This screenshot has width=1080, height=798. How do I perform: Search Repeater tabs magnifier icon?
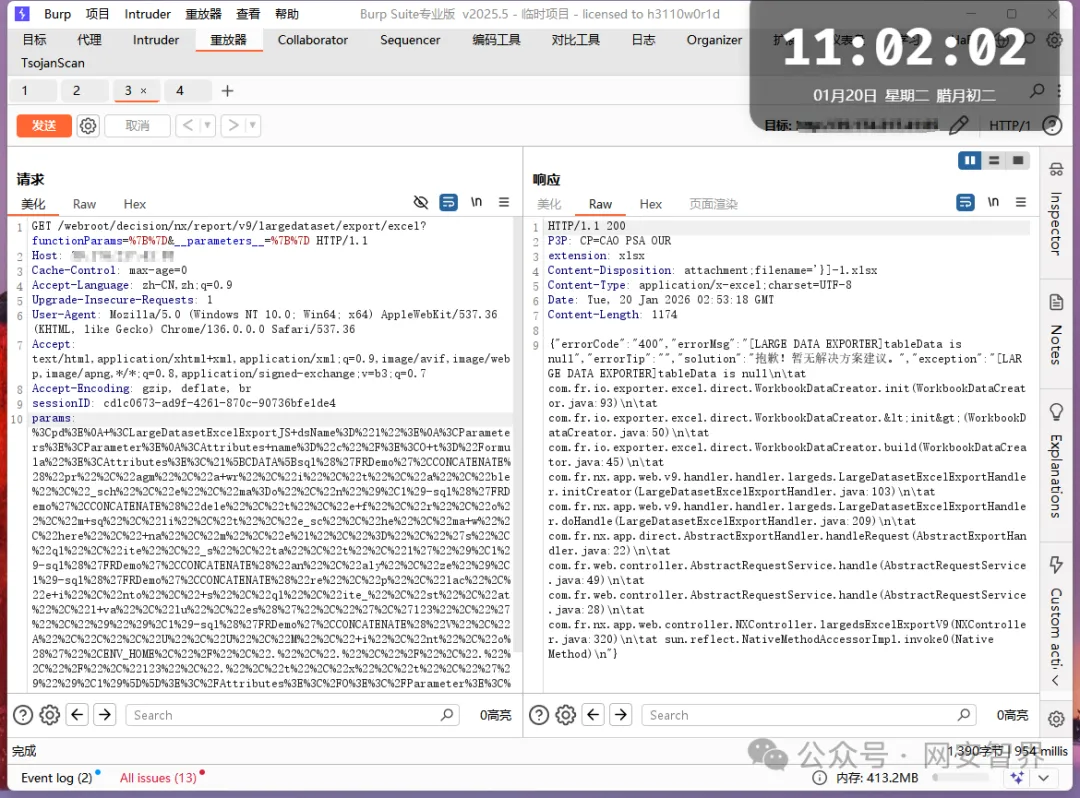click(x=1037, y=90)
